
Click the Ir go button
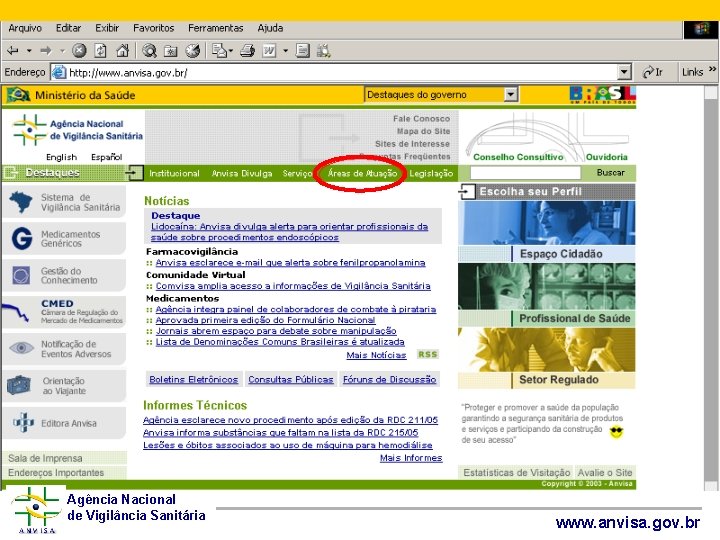(652, 72)
